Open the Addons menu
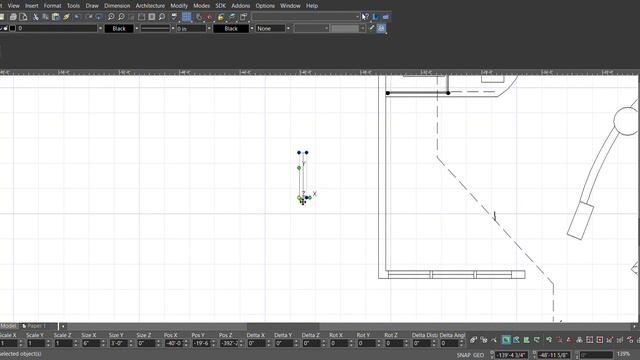This screenshot has height=360, width=640. click(240, 6)
